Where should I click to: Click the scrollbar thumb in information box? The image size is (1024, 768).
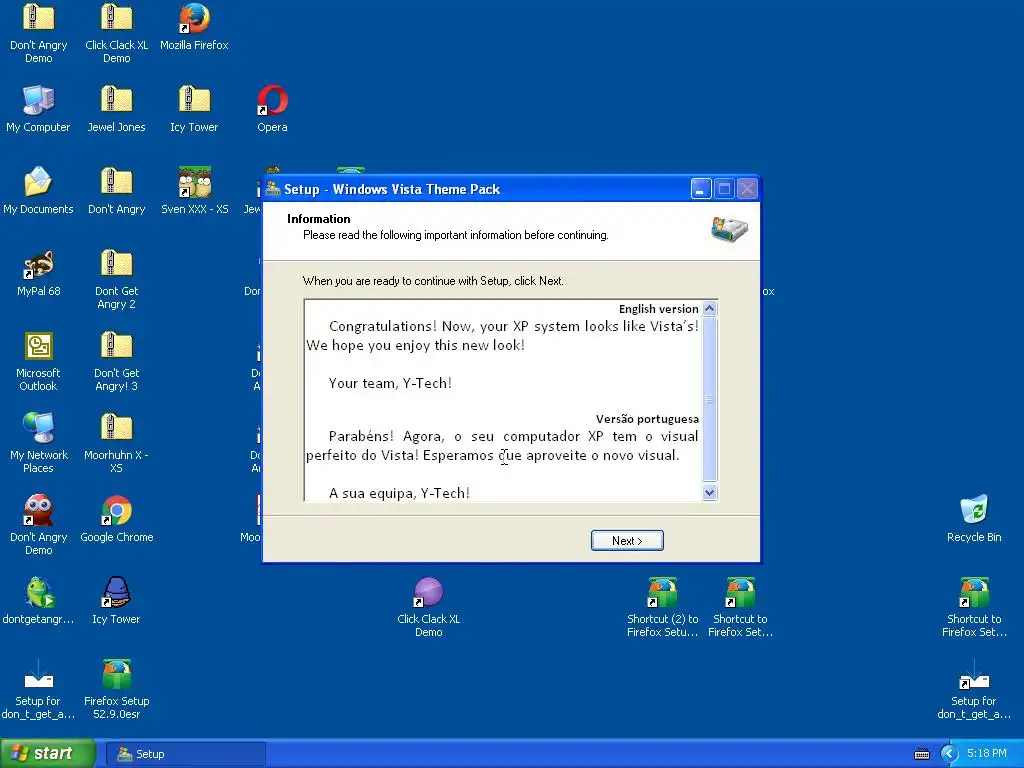(x=709, y=399)
